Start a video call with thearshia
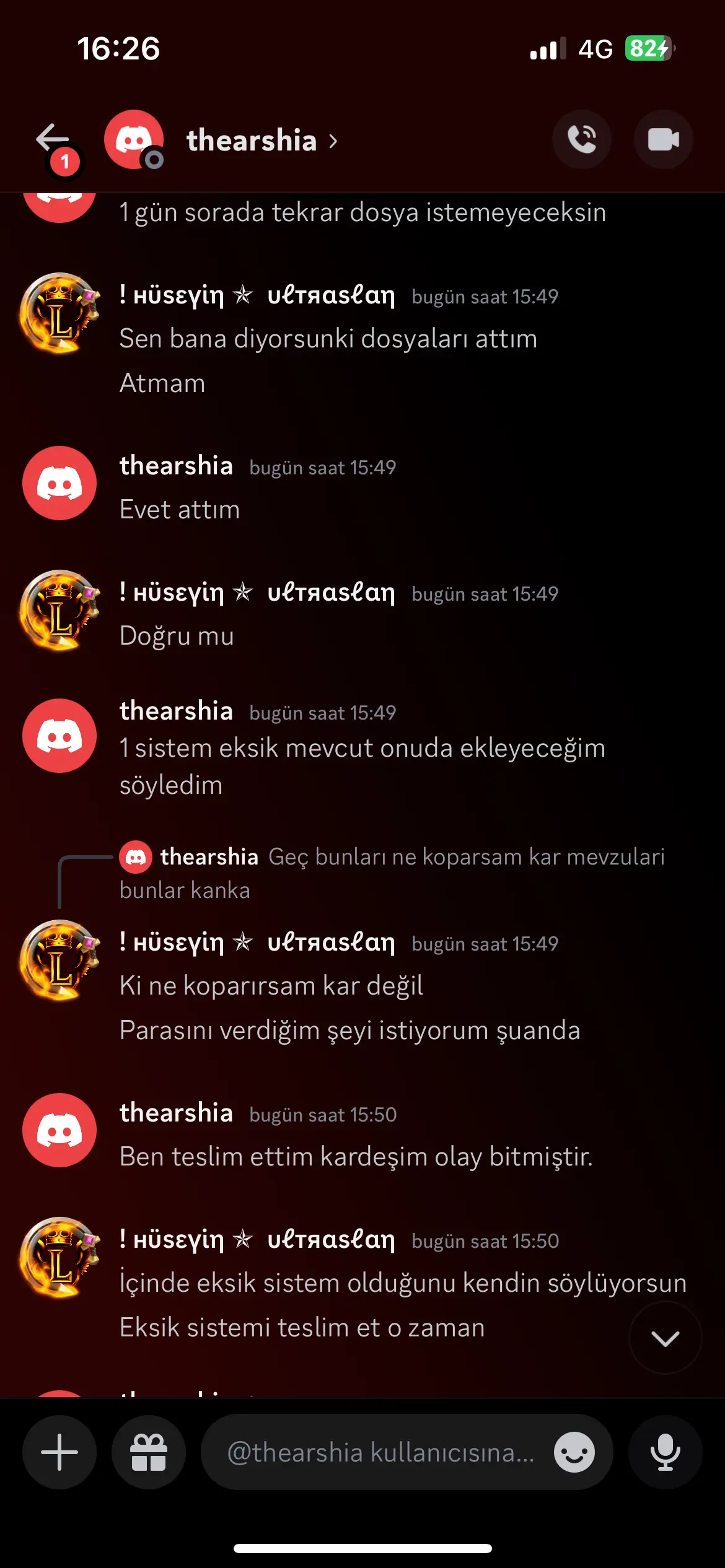 point(663,139)
